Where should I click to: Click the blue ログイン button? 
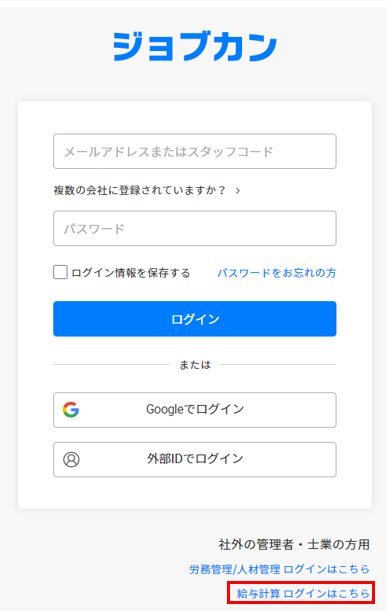(x=195, y=318)
